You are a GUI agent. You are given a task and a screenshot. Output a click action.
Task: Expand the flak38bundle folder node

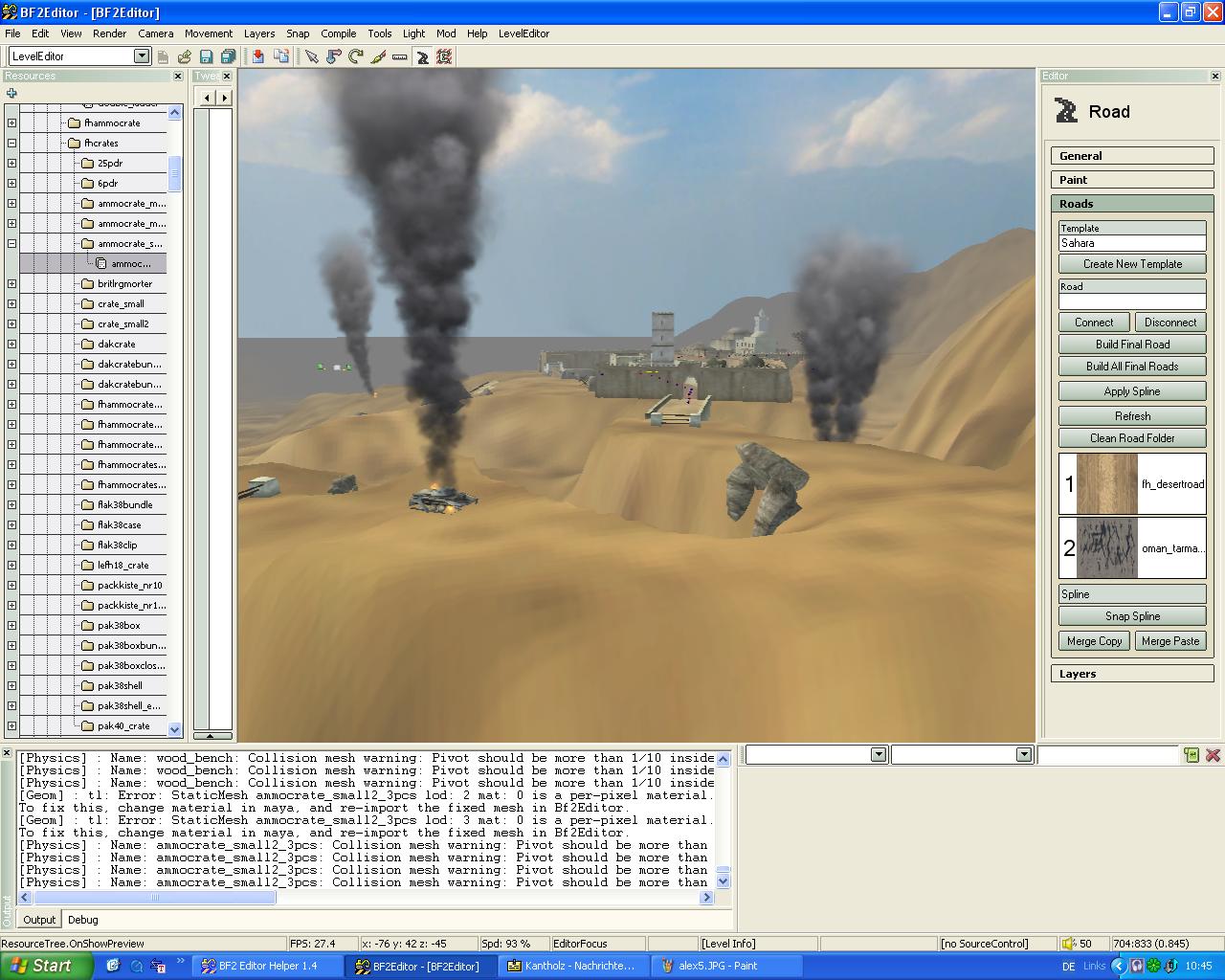coord(11,504)
